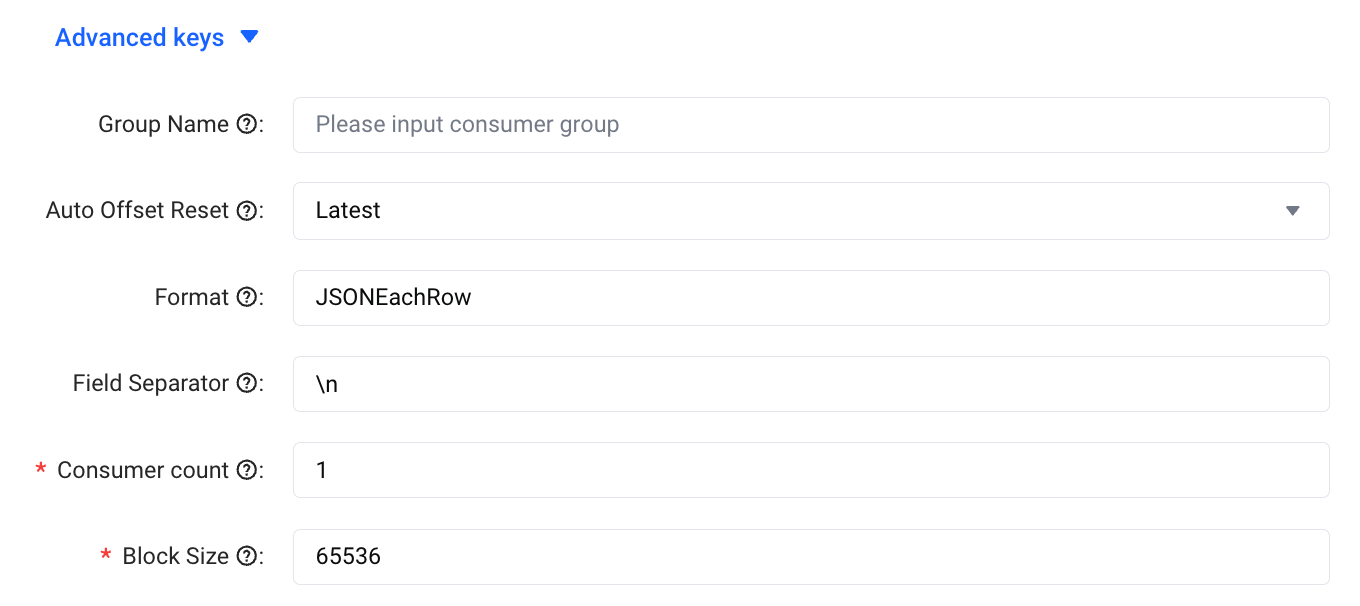
Task: Select the Consumer count input box
Action: tap(811, 470)
